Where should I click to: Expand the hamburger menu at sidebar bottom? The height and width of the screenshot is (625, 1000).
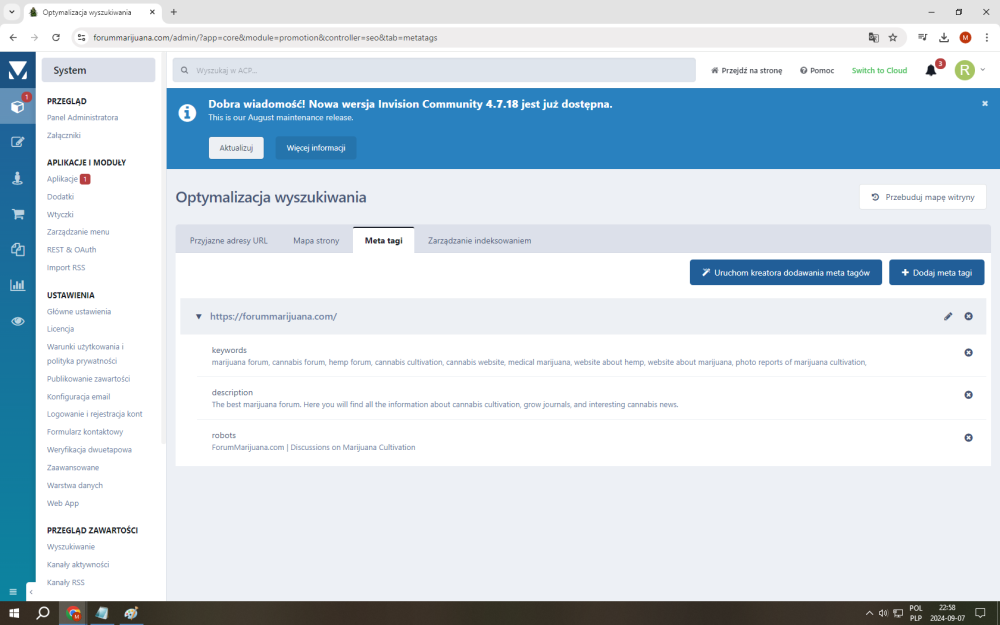[x=13, y=591]
